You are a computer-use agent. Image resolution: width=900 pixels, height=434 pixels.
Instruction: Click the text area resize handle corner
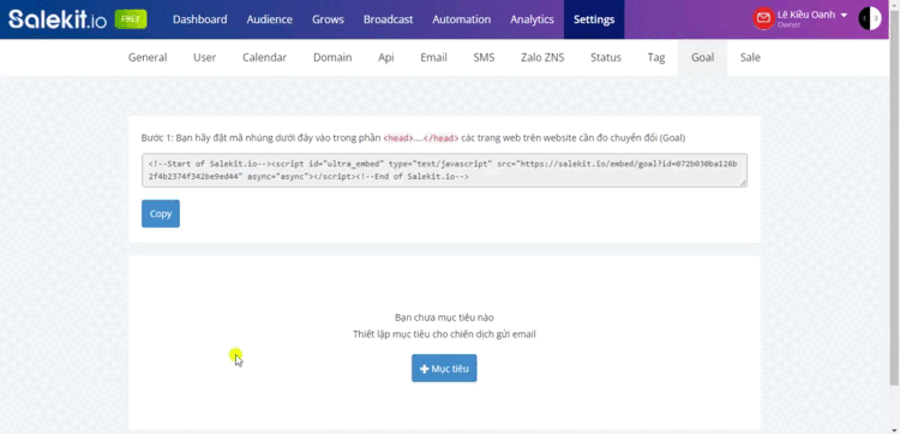[743, 184]
